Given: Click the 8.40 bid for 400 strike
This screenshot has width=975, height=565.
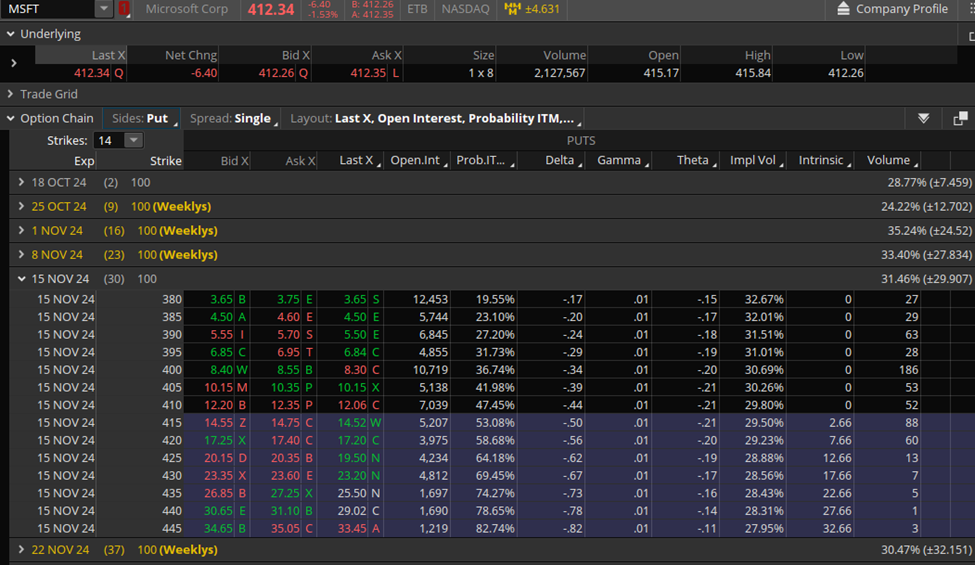Looking at the screenshot, I should tap(220, 370).
